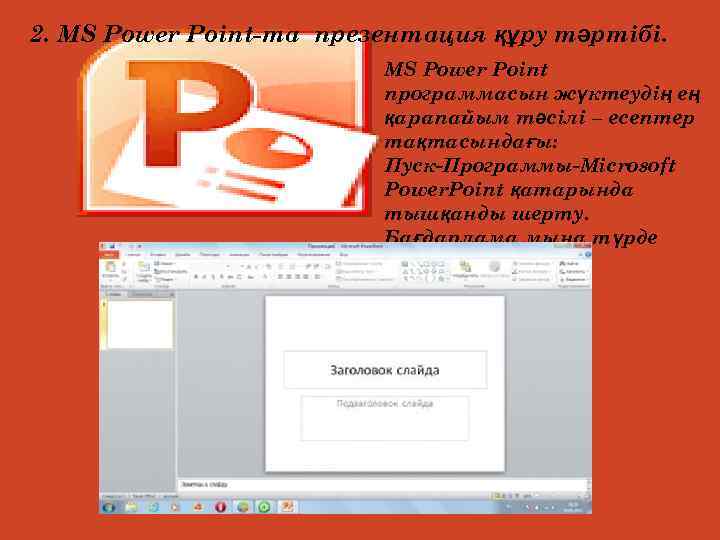
Task: Open the Select dropdown in Editing group
Action: point(572,279)
